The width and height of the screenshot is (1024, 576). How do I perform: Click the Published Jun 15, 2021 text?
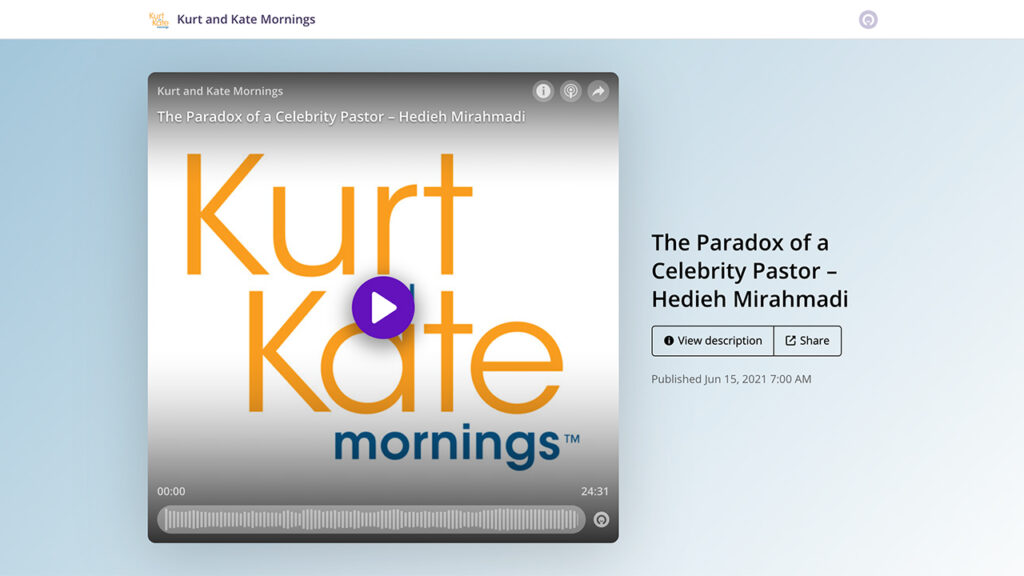coord(731,379)
